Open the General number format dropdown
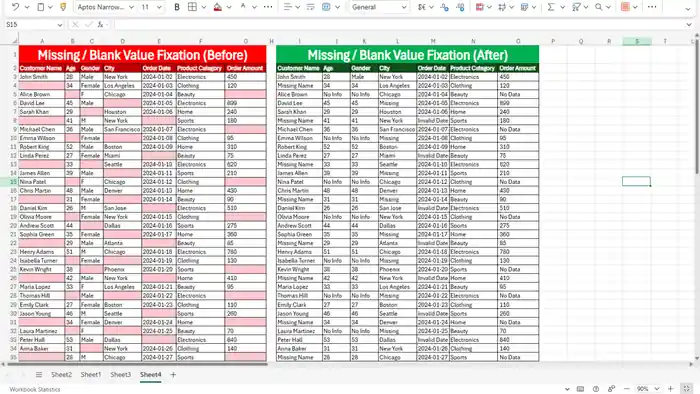The width and height of the screenshot is (700, 394). click(379, 7)
